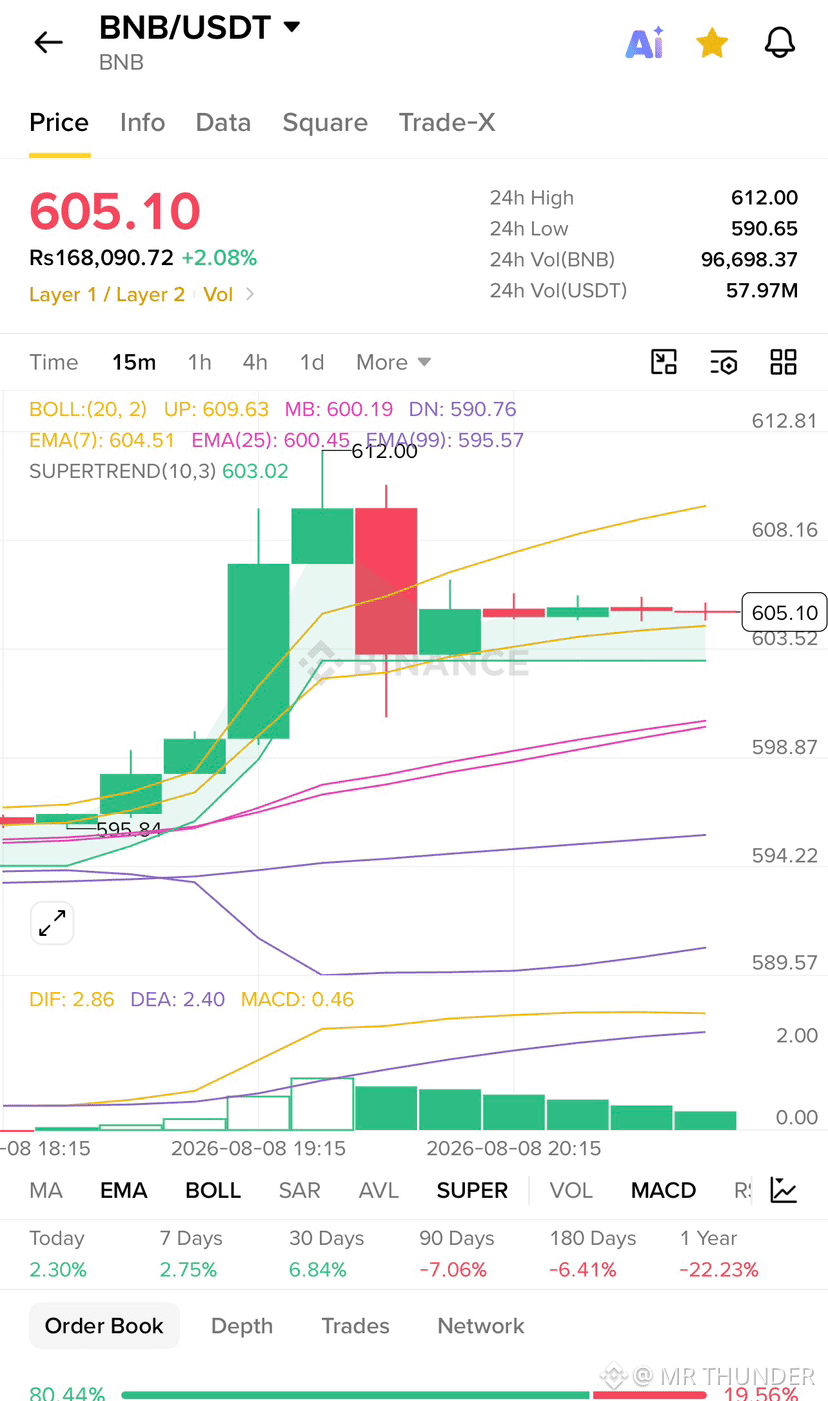Toggle the SAR indicator
Viewport: 828px width, 1401px height.
(300, 1190)
